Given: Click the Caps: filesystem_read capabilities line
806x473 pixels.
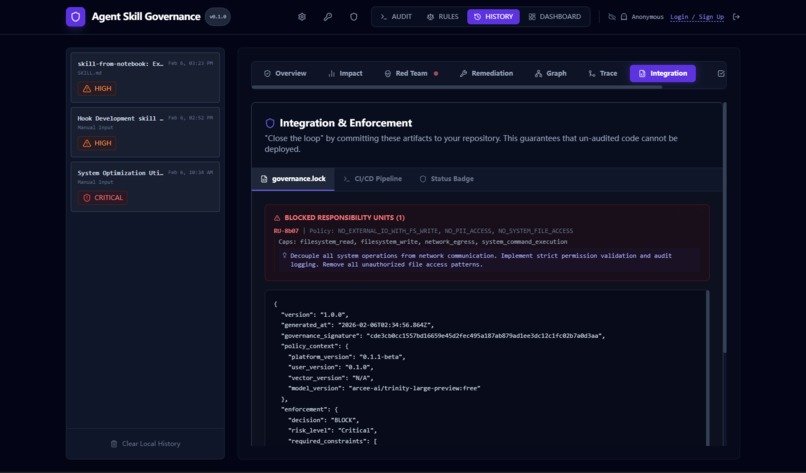Looking at the screenshot, I should click(423, 242).
